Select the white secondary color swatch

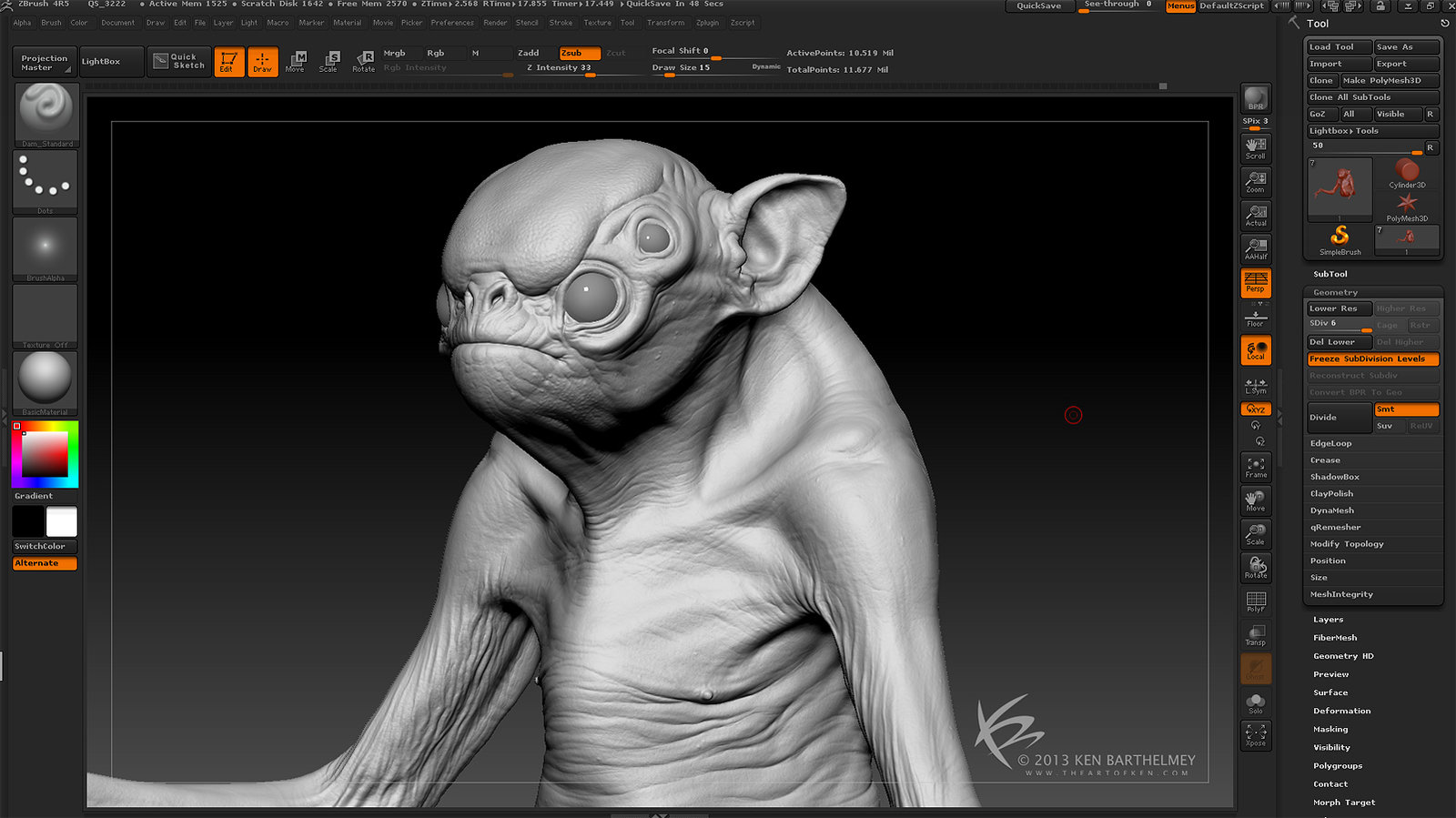[x=62, y=521]
